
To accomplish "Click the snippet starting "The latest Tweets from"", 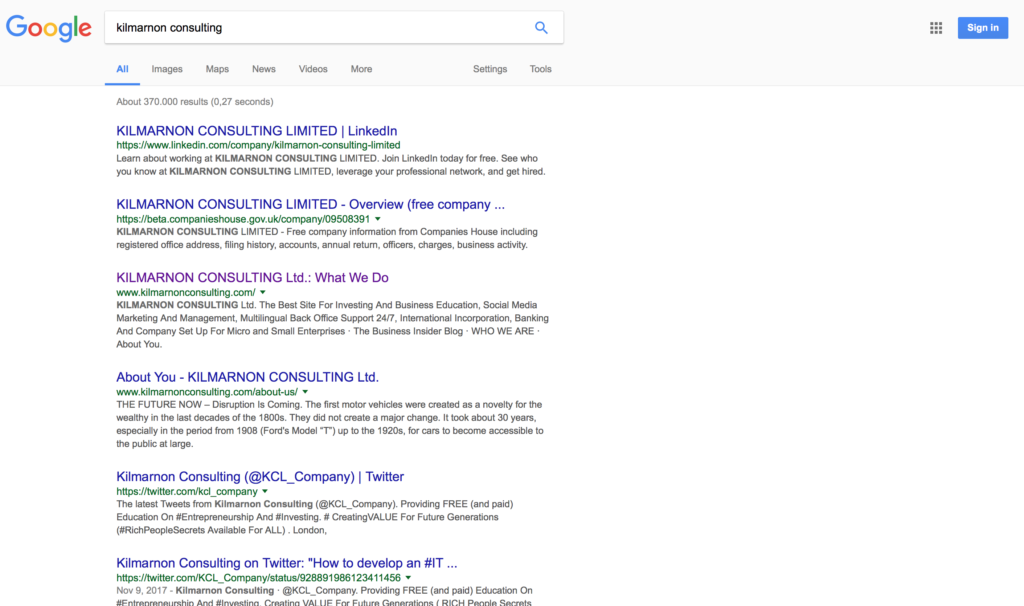I will click(315, 517).
